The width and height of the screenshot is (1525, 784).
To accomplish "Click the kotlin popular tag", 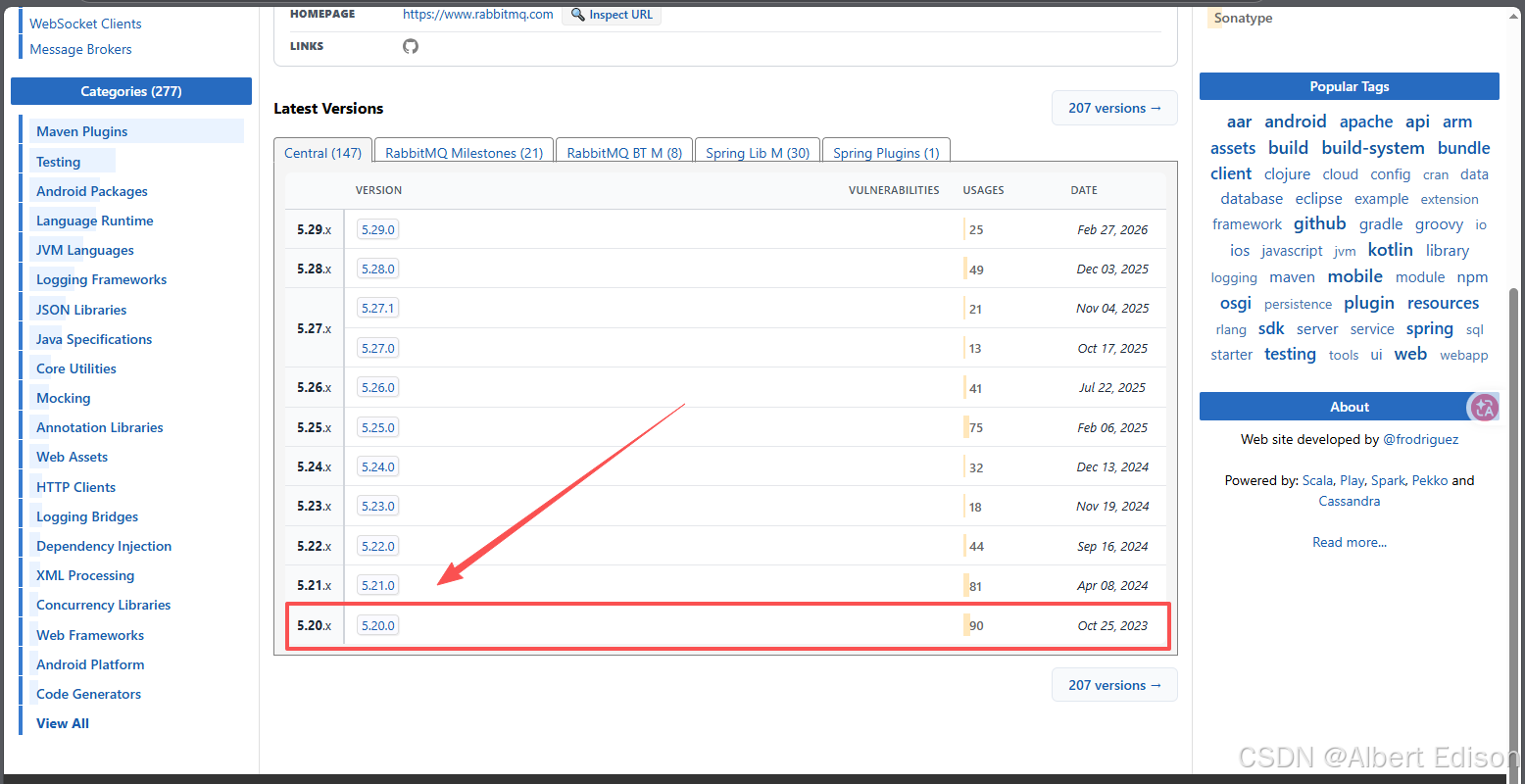I will point(1391,250).
